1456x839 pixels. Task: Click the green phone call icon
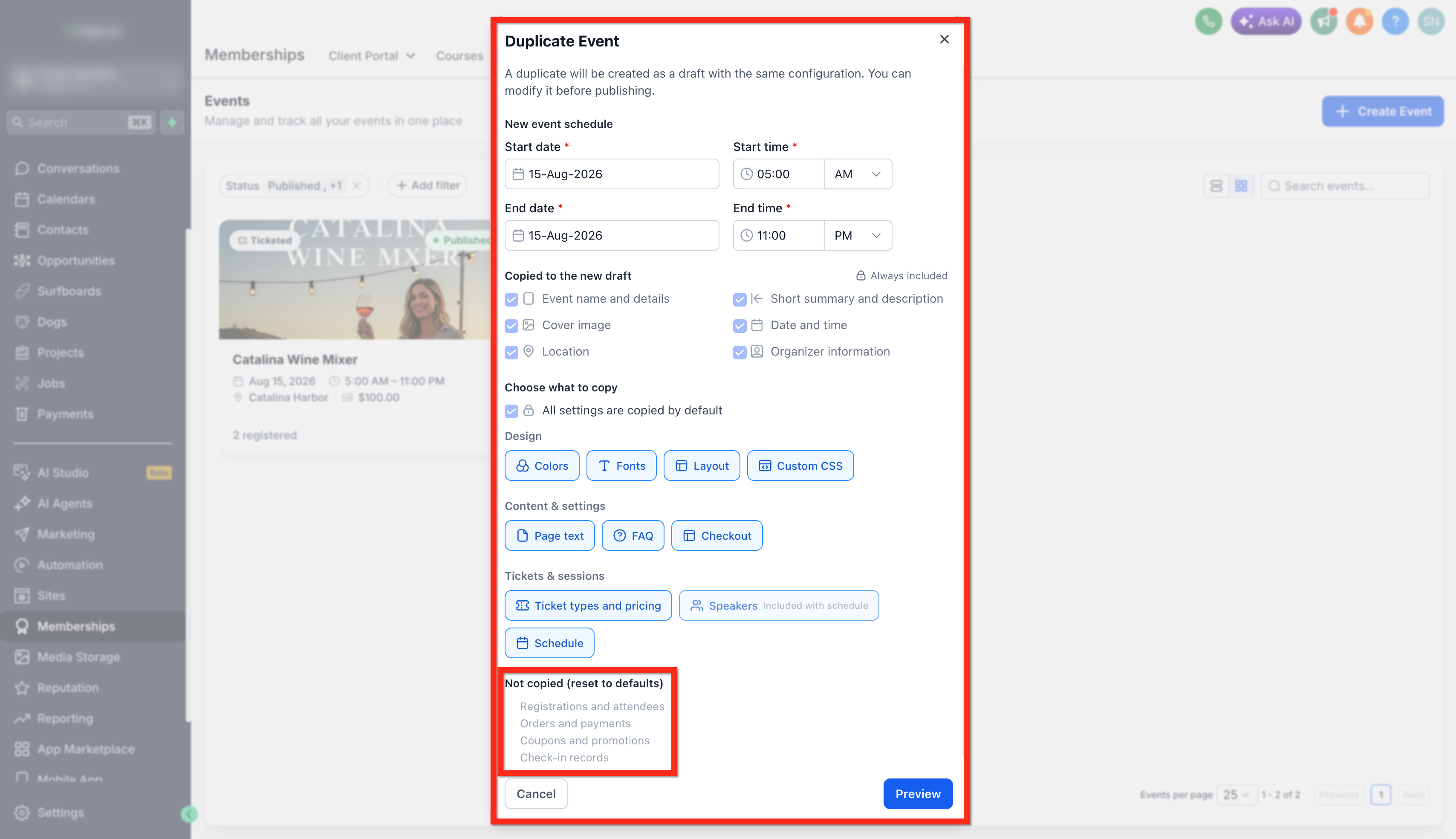point(1208,22)
